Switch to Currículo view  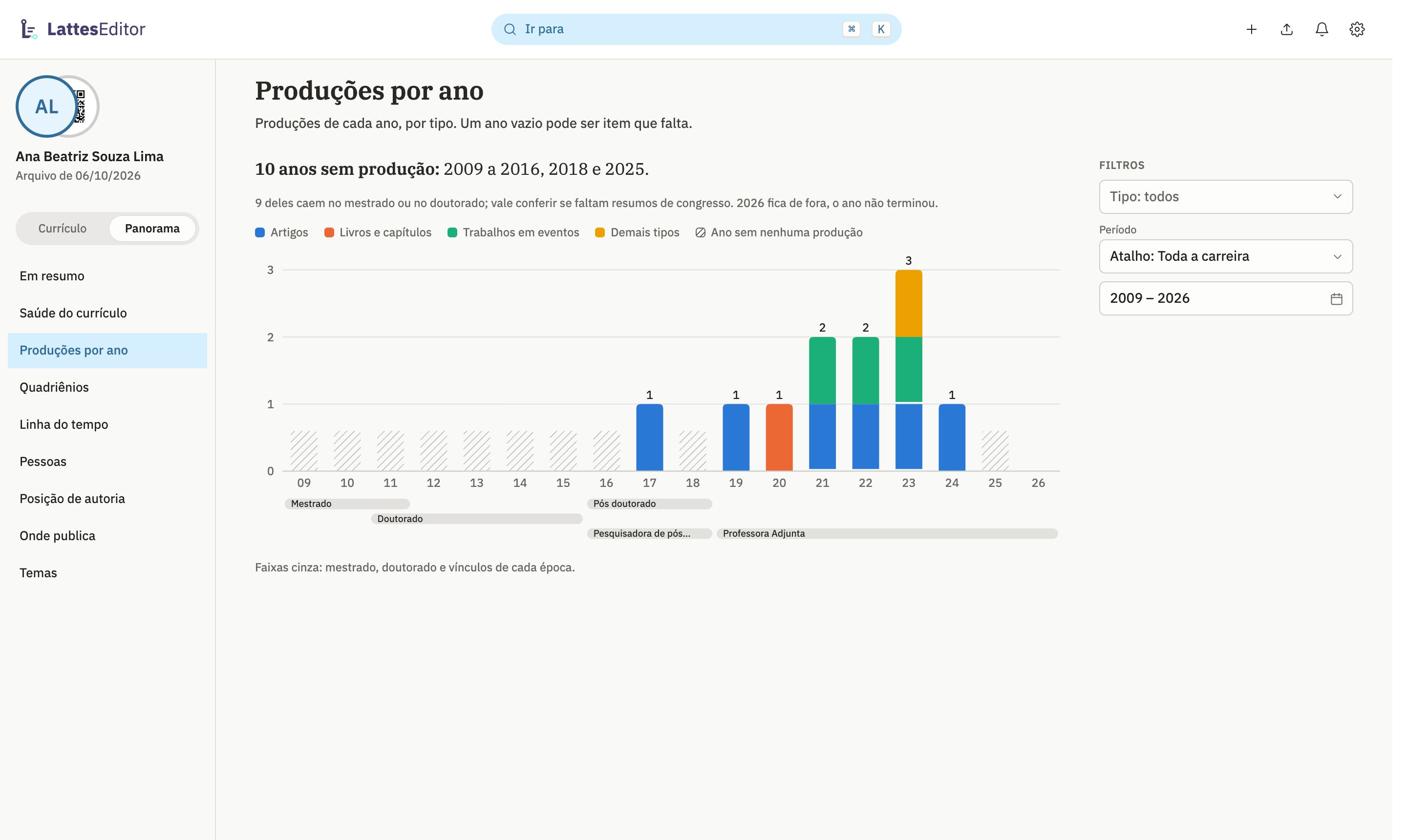coord(62,229)
